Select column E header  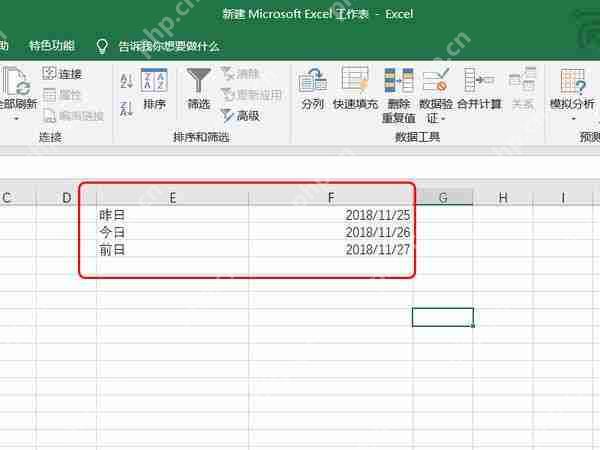pos(173,197)
